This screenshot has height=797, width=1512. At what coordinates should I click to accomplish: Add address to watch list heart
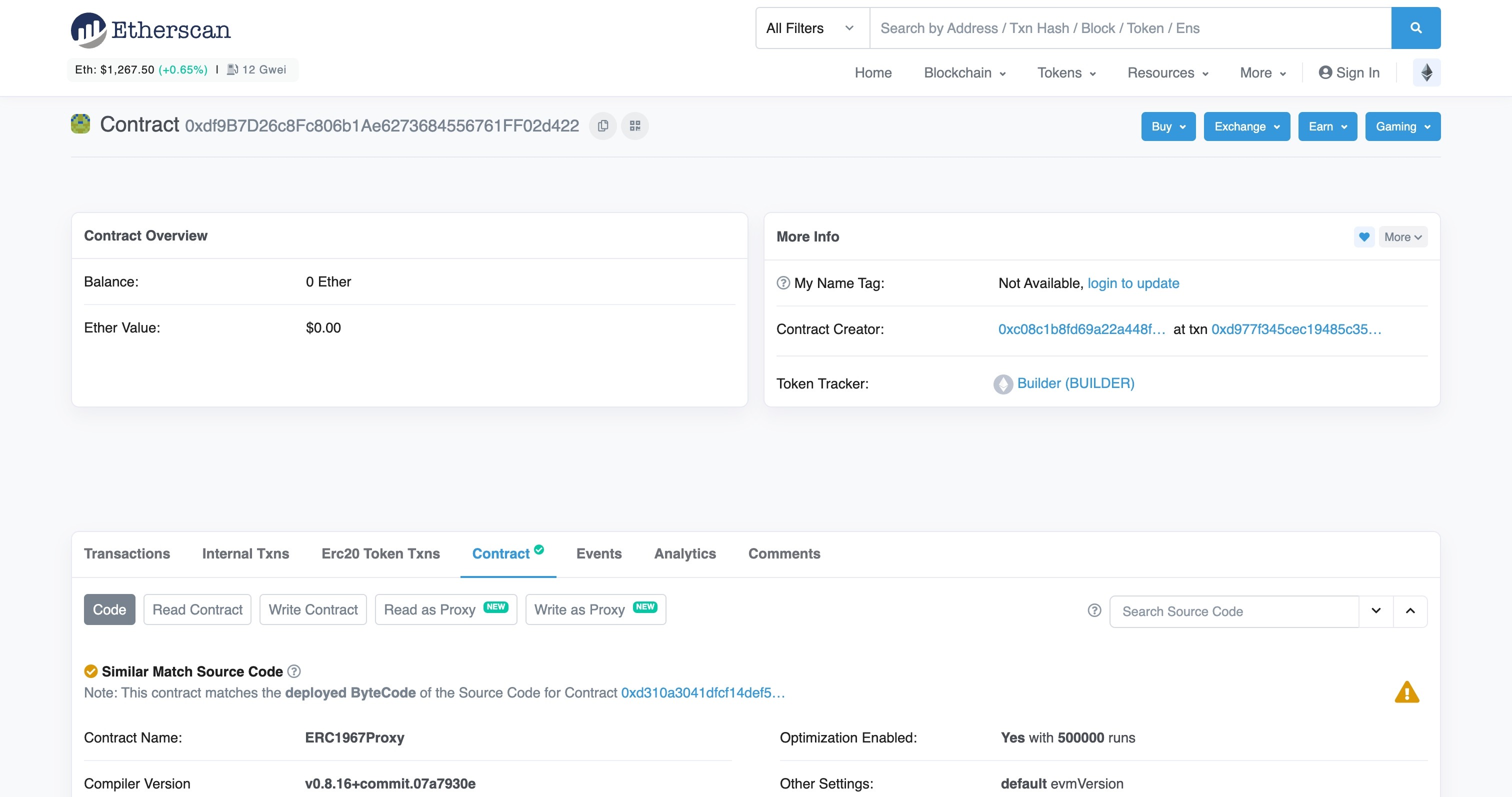click(1364, 237)
